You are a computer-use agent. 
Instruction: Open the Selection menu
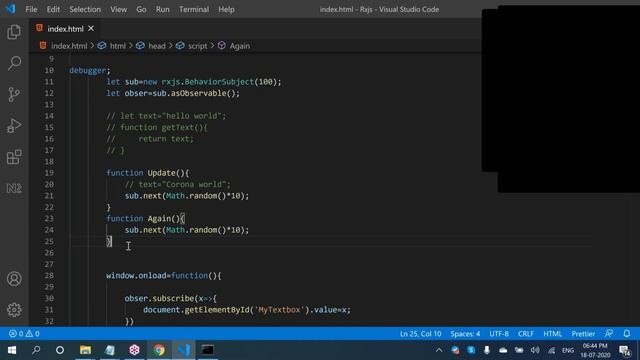(85, 9)
